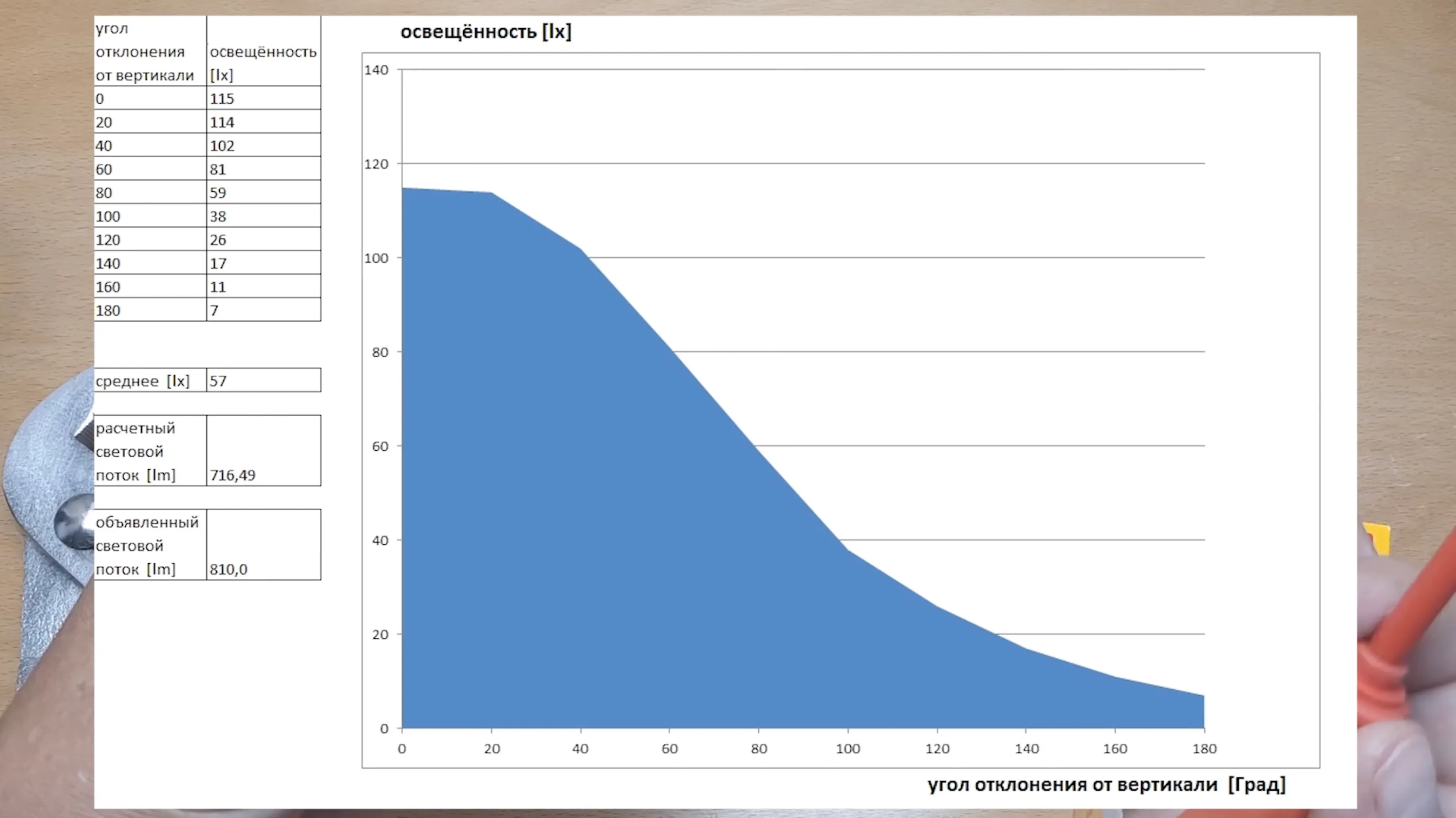Image resolution: width=1456 pixels, height=818 pixels.
Task: Click the chart title 'освещённость [lx]'
Action: pyautogui.click(x=485, y=32)
